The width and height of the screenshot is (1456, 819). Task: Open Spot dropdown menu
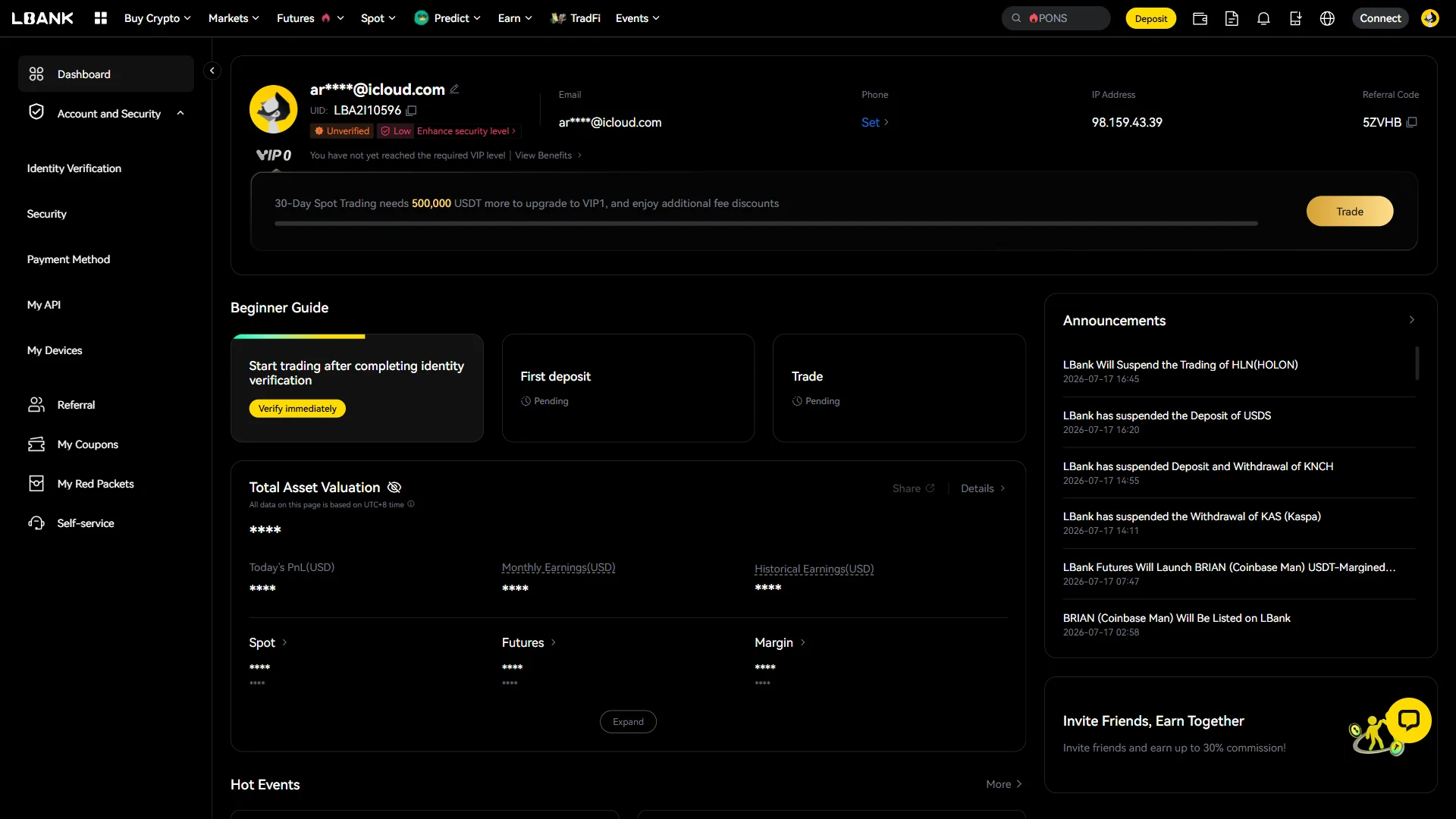[x=378, y=18]
